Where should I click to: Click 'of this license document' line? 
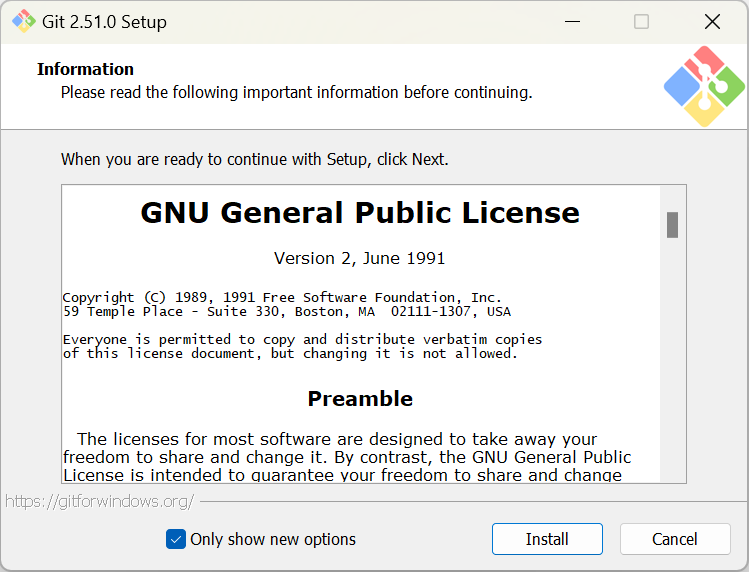(x=290, y=354)
